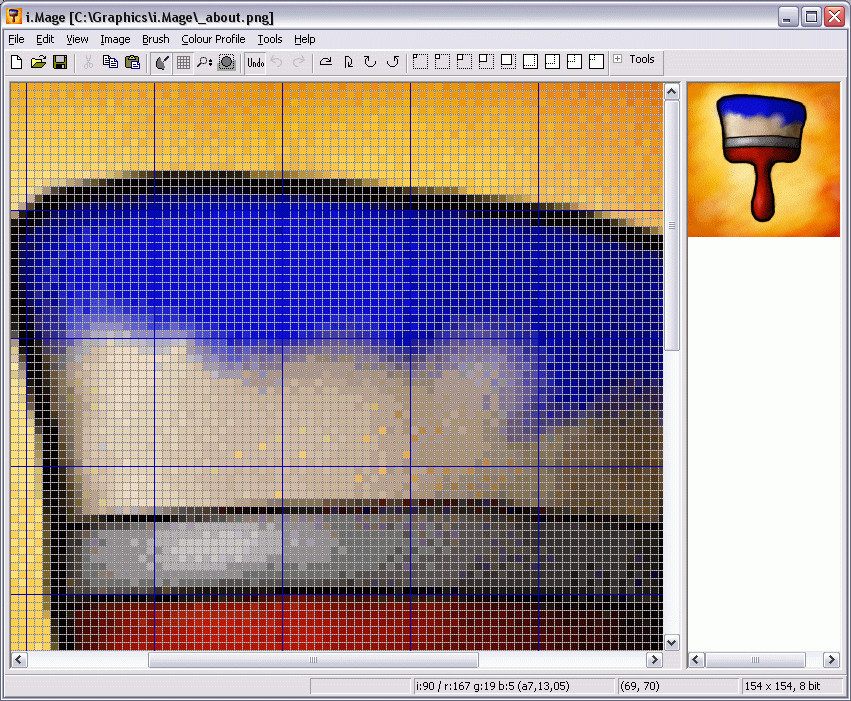Open the magnifier zoom tool
Viewport: 851px width, 701px height.
click(205, 62)
